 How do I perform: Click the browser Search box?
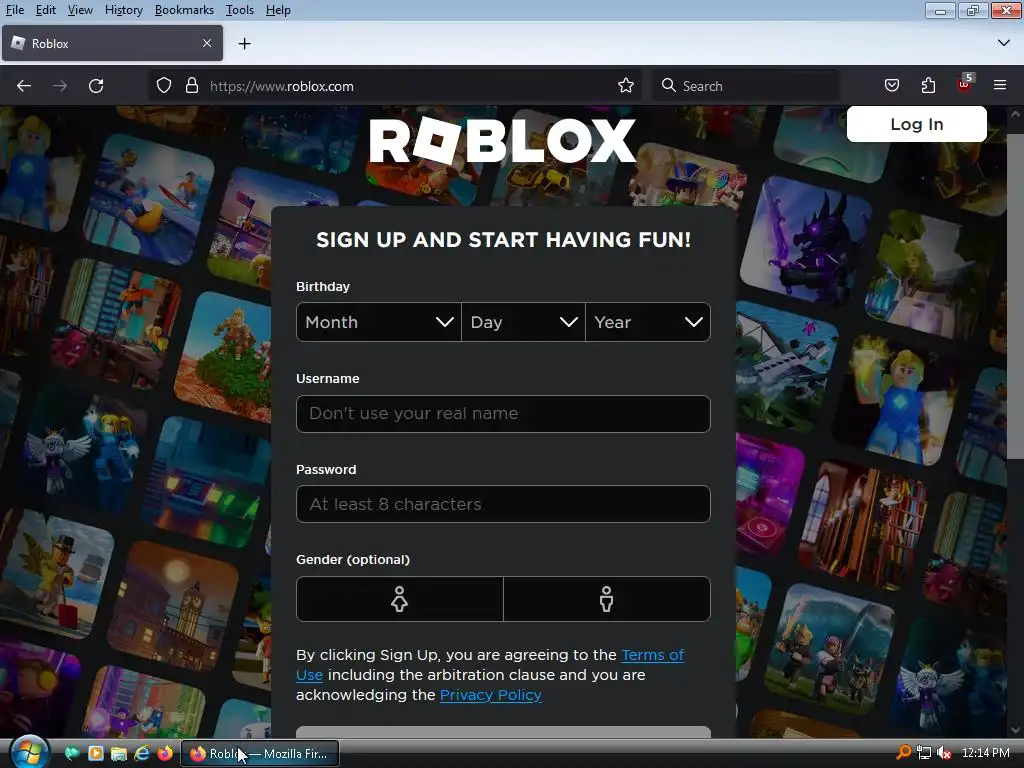point(746,86)
